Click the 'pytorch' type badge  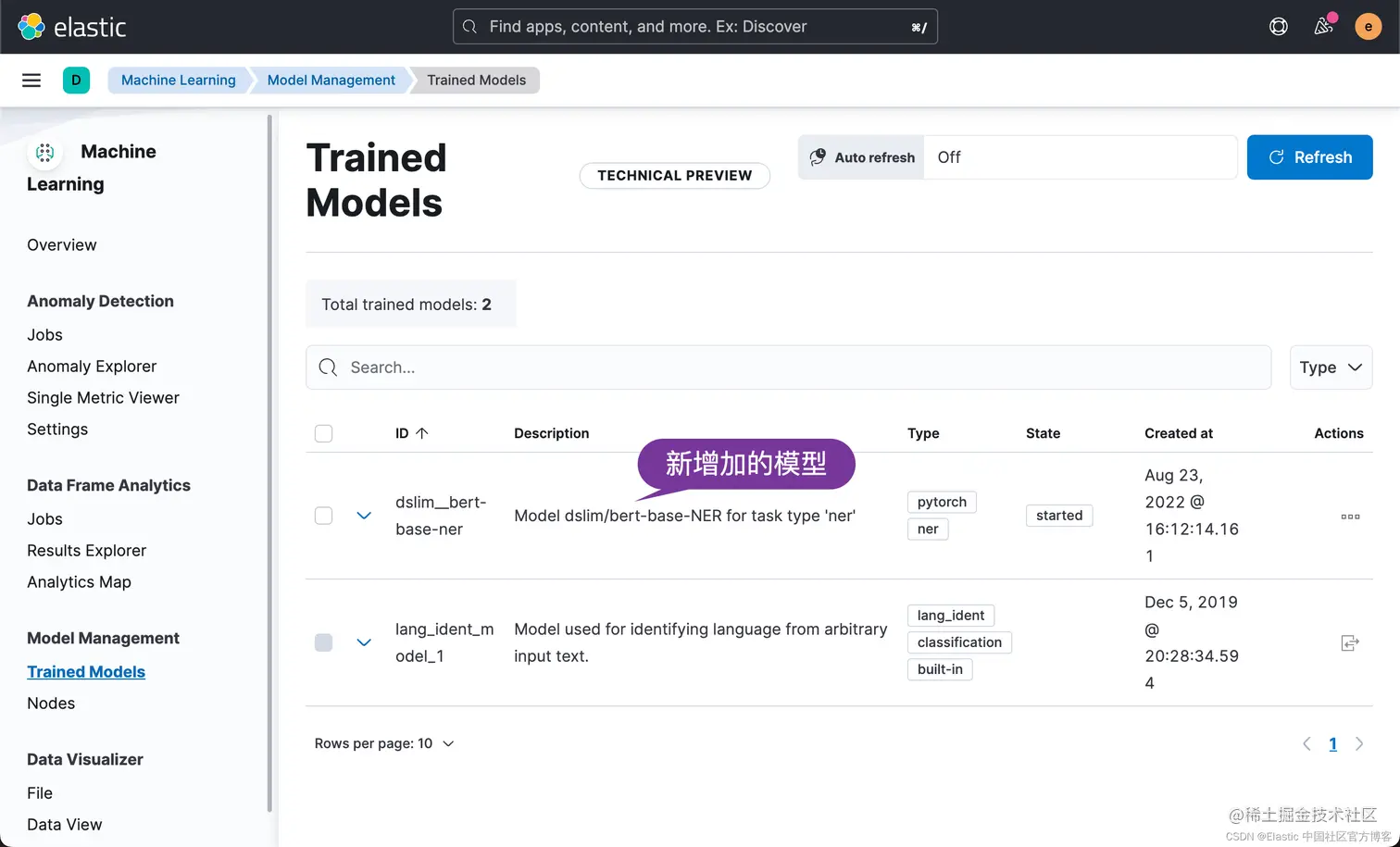coord(942,503)
